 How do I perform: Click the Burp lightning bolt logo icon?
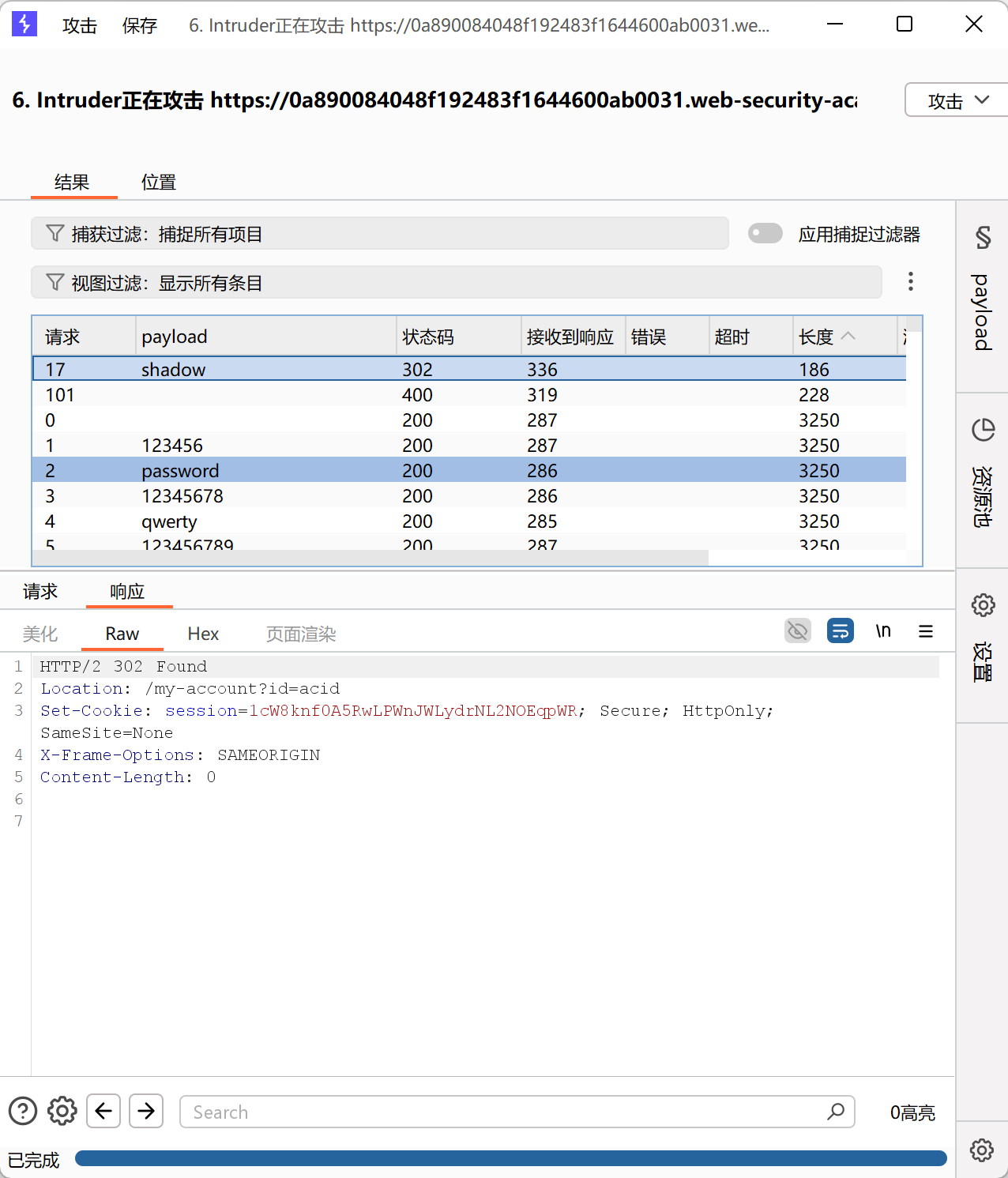coord(24,24)
